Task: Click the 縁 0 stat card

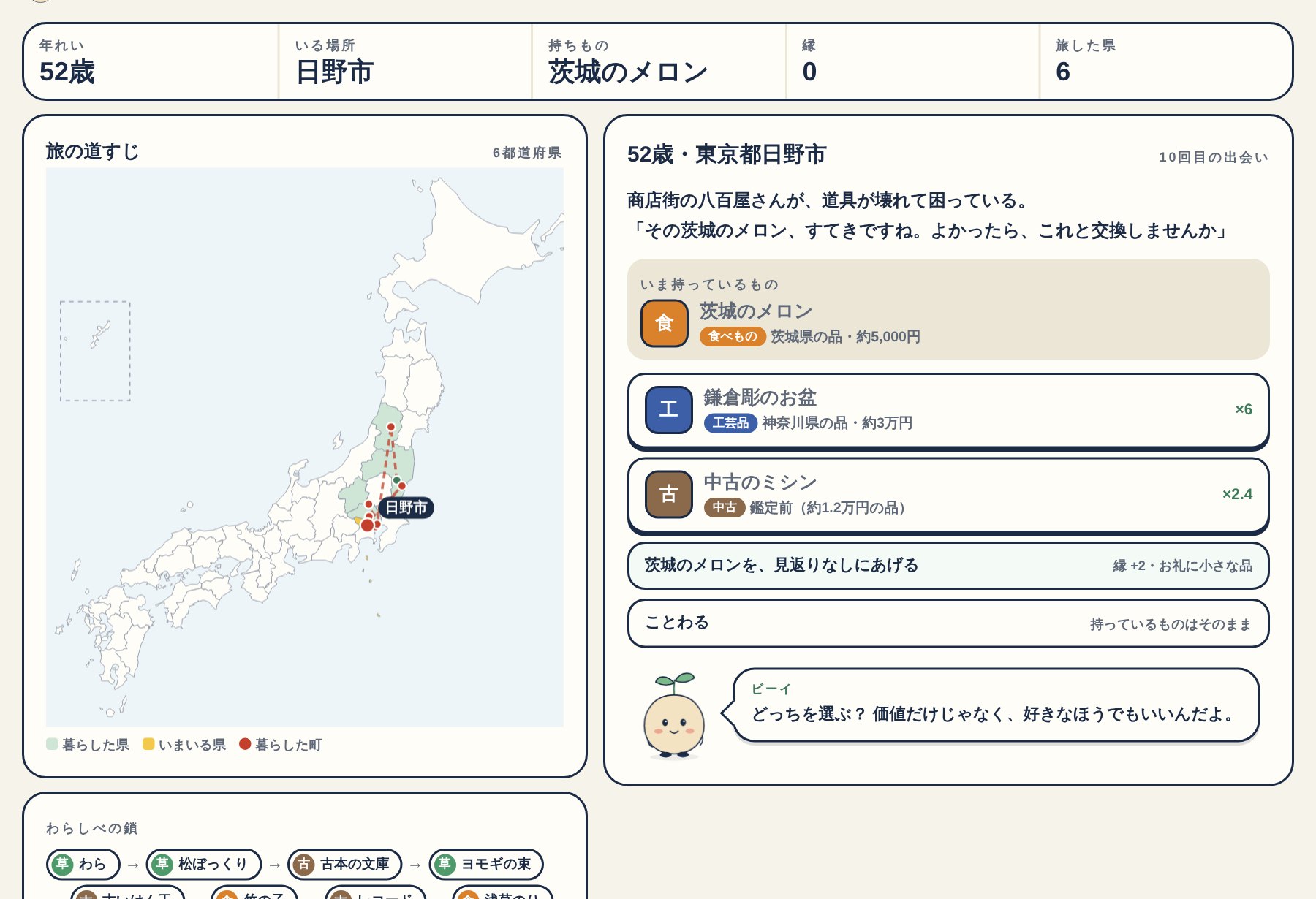Action: coord(912,61)
